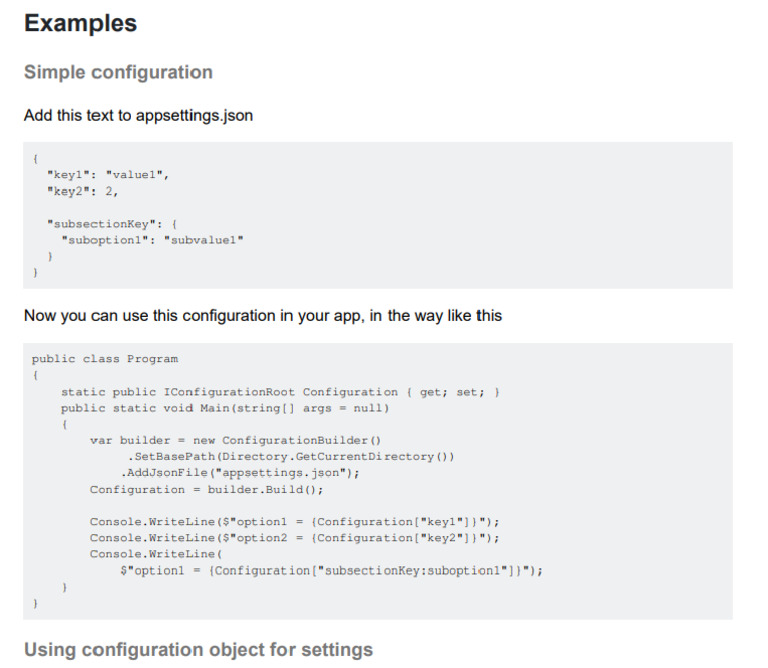
Task: Click the opening brace of the JSON block
Action: (35, 158)
